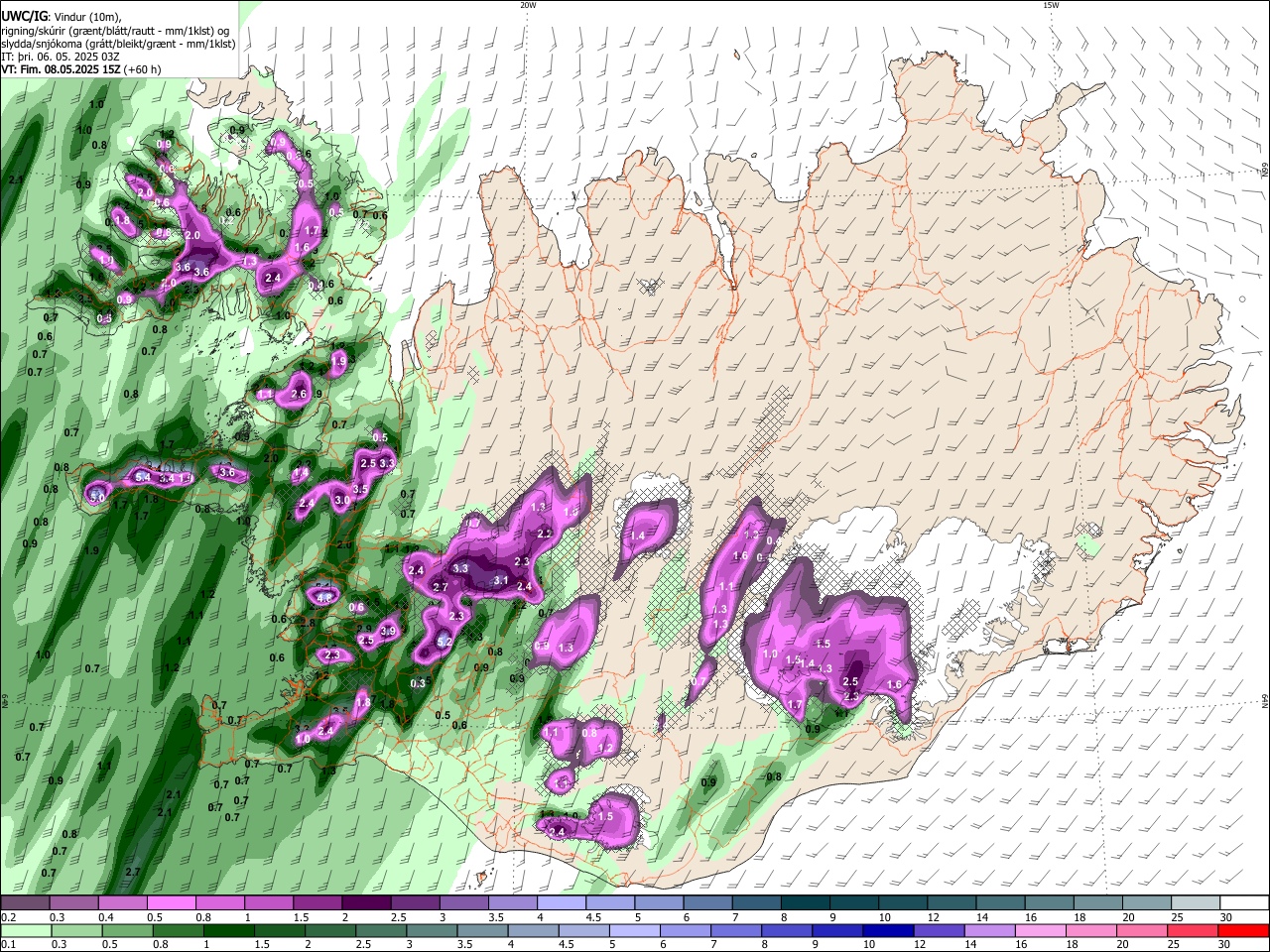Click the '12' label in the top legend row
This screenshot has width=1270, height=952.
click(x=933, y=917)
